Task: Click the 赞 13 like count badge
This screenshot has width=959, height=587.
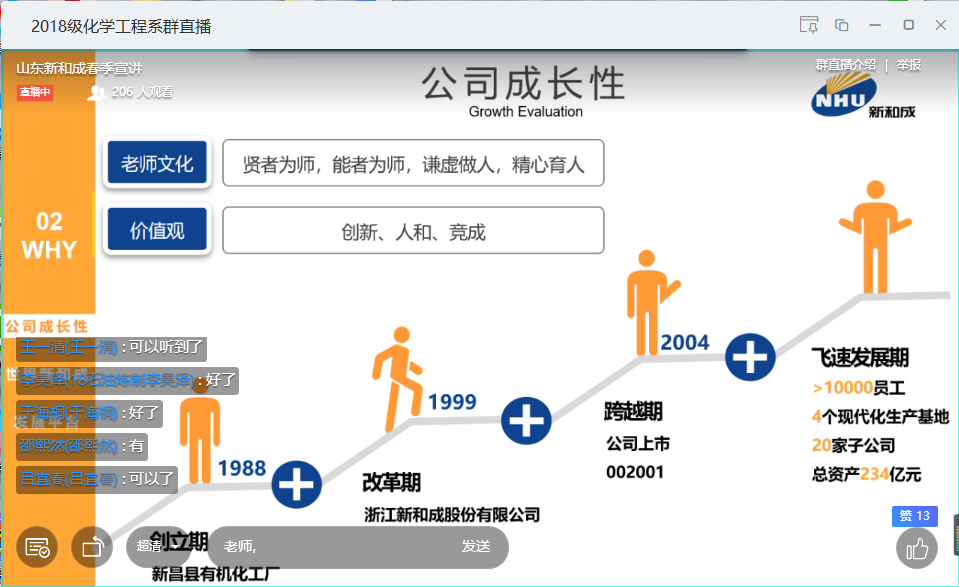Action: pos(914,516)
